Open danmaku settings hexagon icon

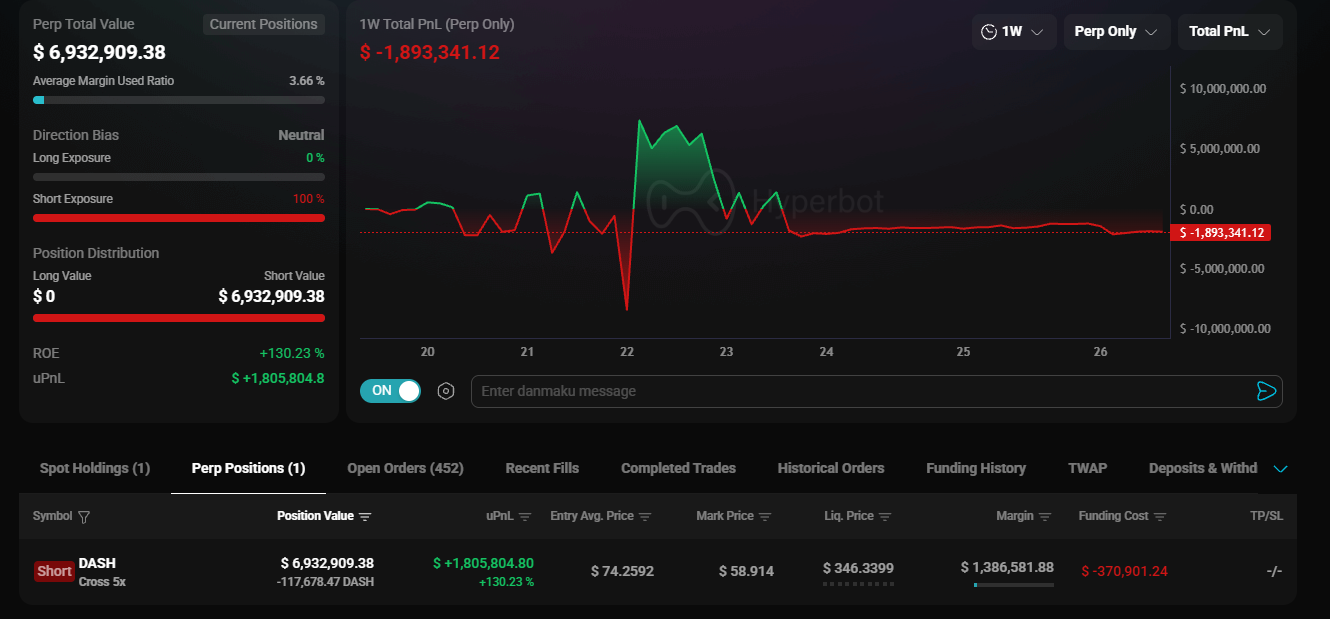446,391
